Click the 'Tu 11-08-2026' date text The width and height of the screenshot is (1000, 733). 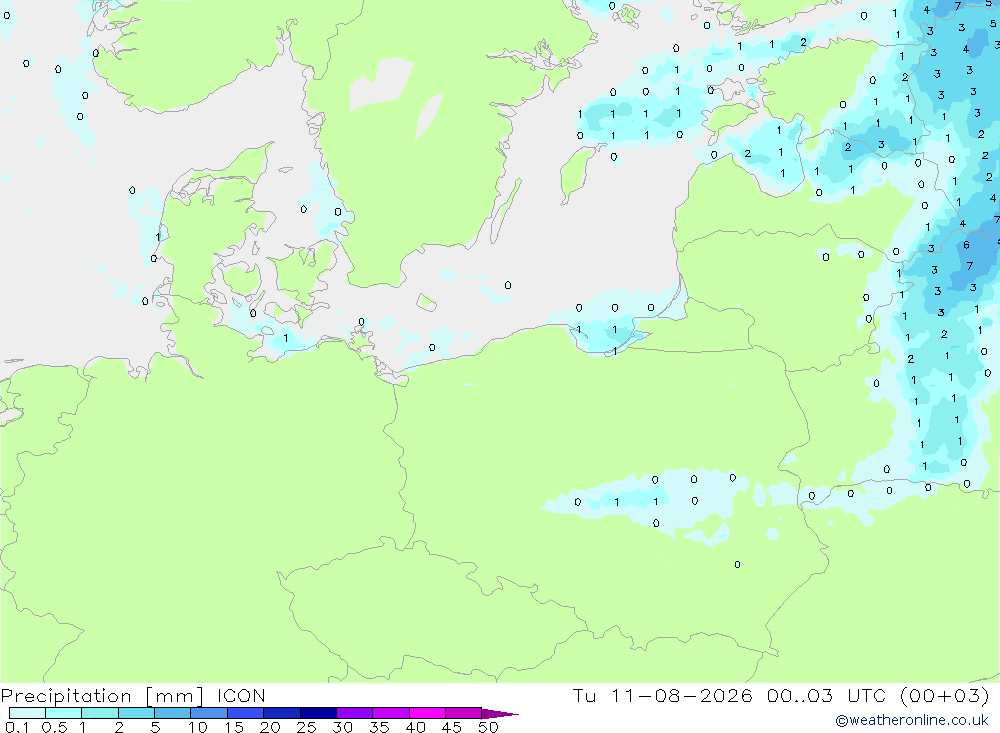point(663,696)
